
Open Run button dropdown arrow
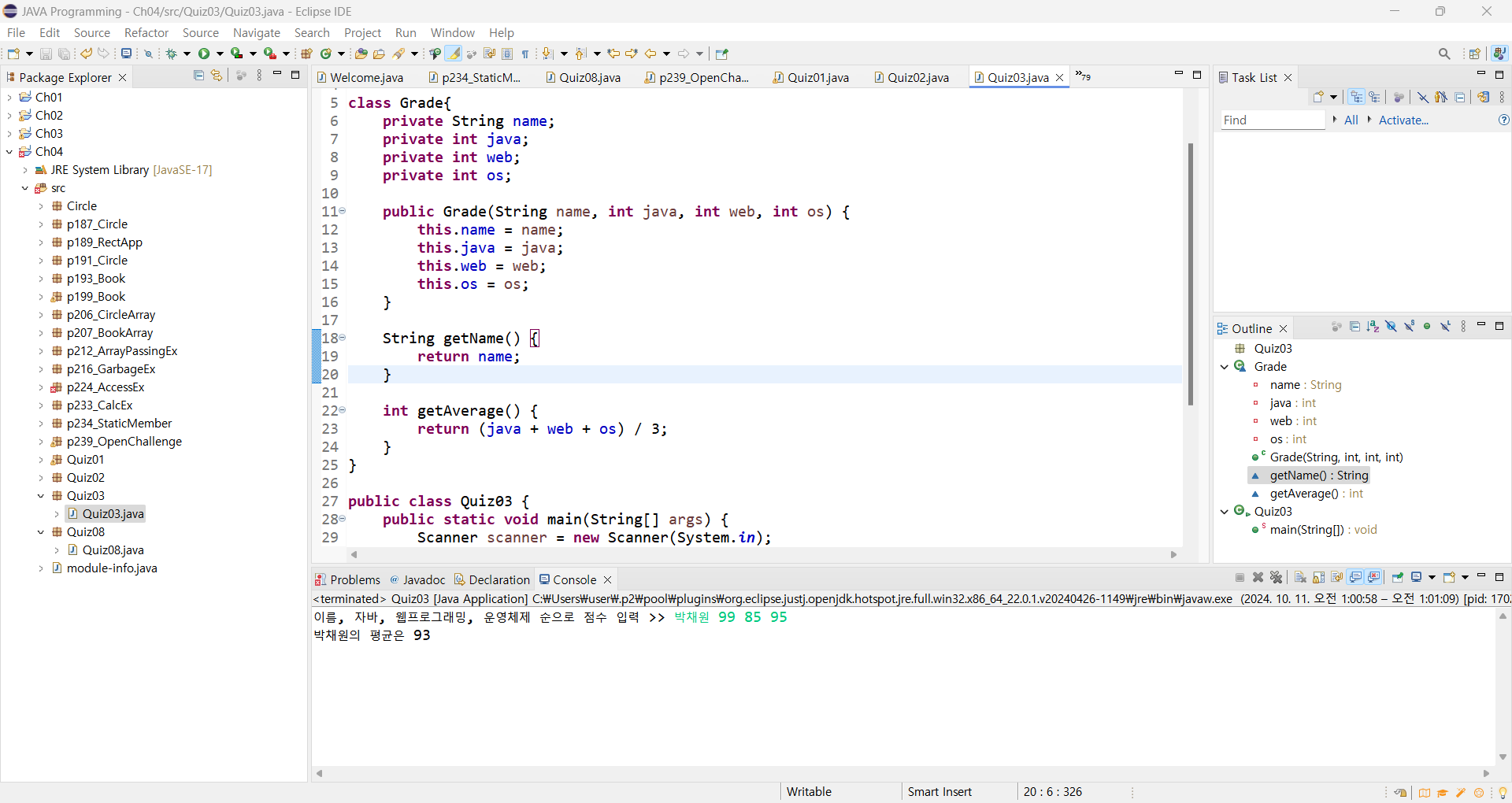(x=220, y=54)
